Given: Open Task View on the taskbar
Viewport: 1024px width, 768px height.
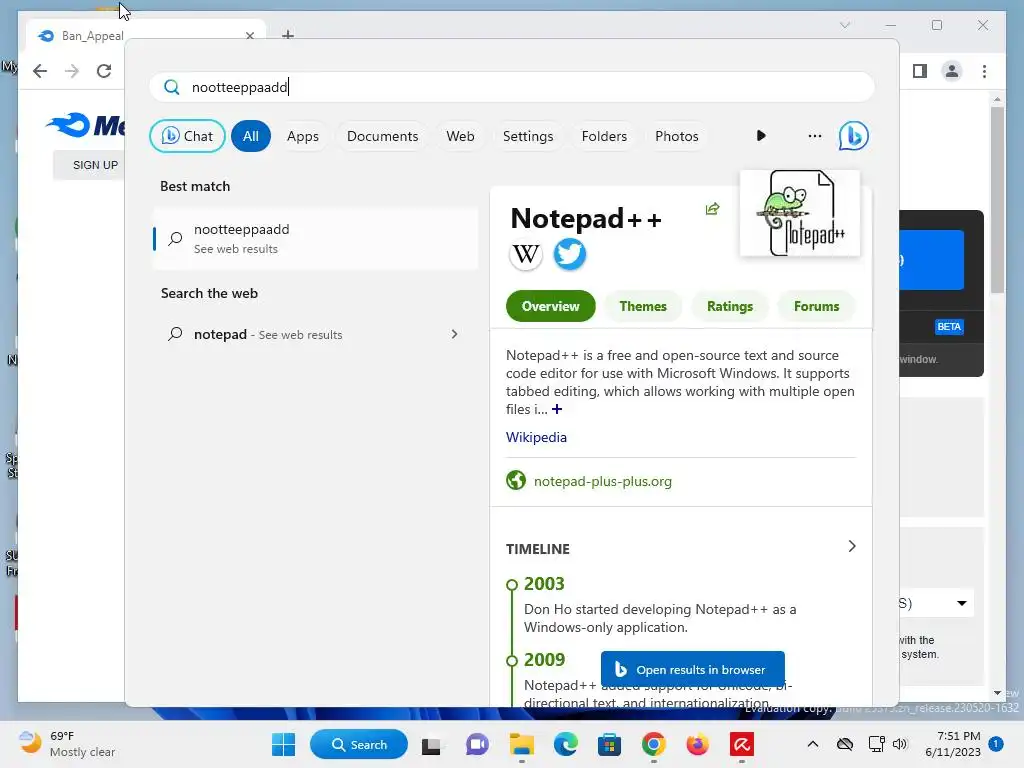Looking at the screenshot, I should pyautogui.click(x=431, y=745).
